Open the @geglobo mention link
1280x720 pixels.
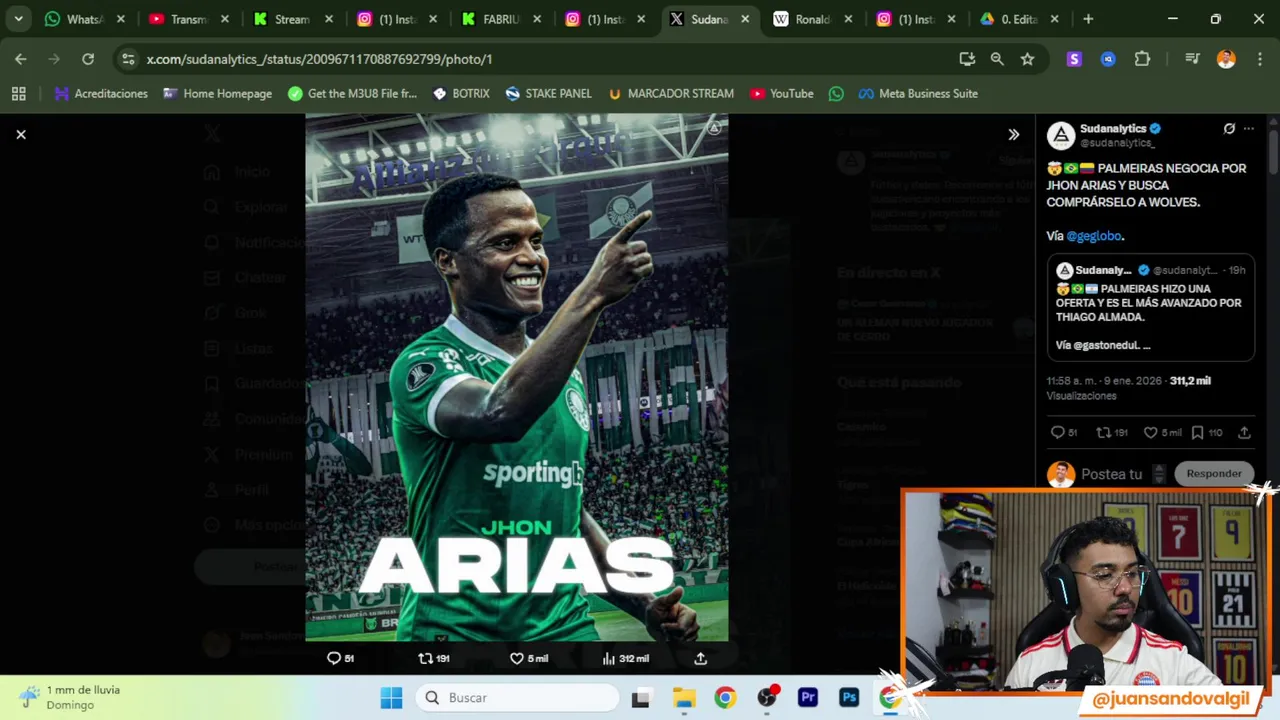tap(1094, 236)
